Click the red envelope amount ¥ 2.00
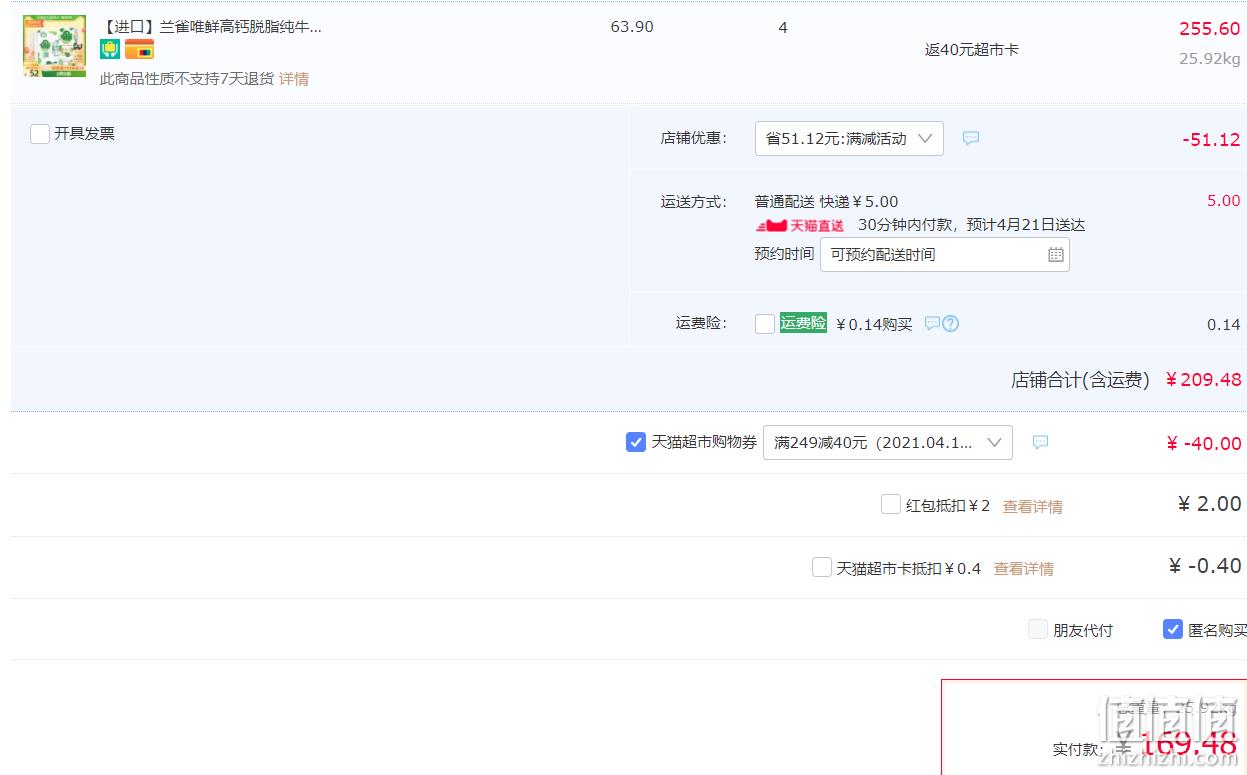This screenshot has height=775, width=1247. pos(1210,504)
